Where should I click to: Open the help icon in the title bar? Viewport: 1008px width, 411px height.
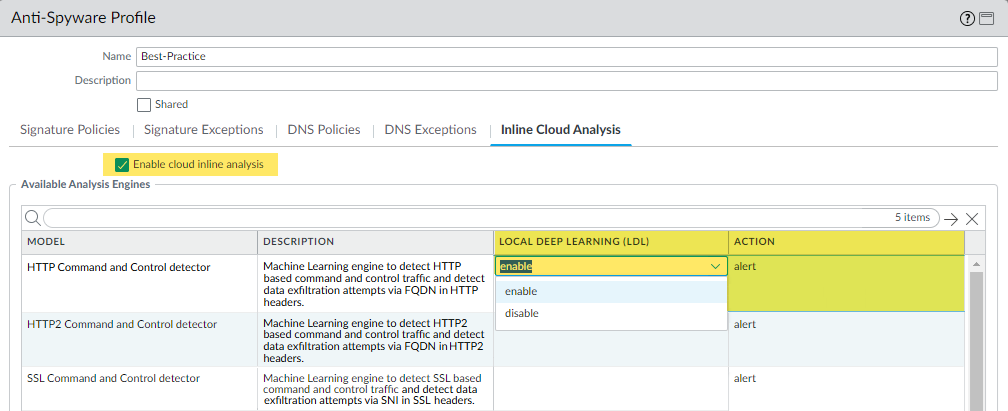967,19
